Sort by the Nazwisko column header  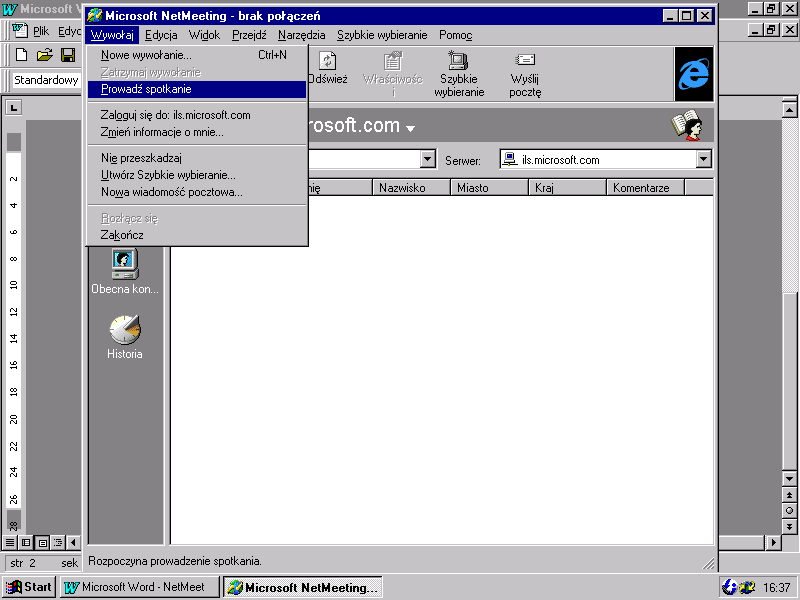[411, 188]
